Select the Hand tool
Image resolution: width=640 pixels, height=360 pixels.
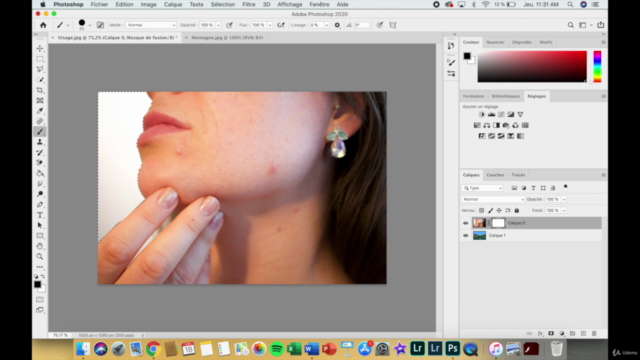point(40,246)
